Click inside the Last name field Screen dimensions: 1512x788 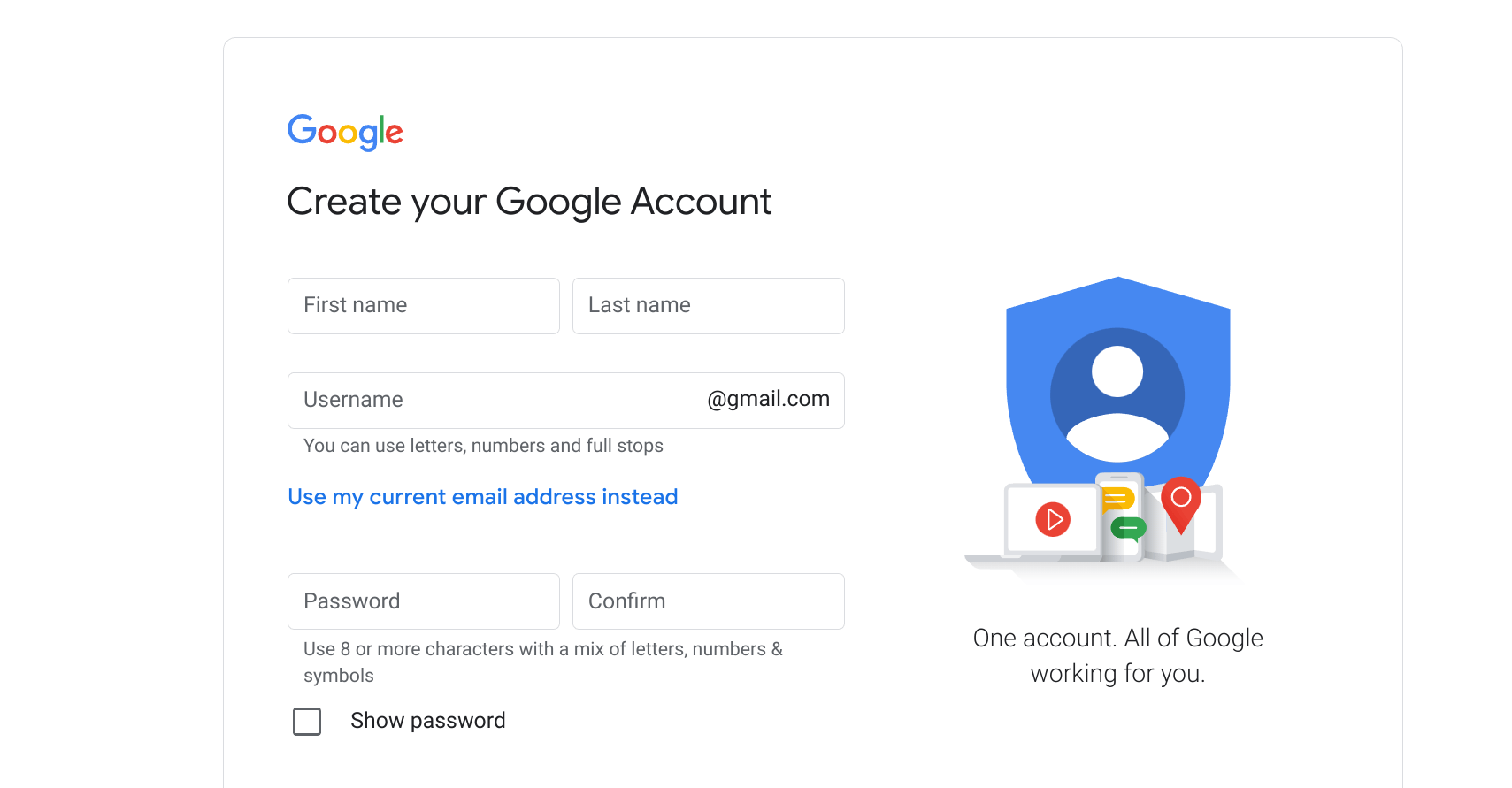(707, 305)
